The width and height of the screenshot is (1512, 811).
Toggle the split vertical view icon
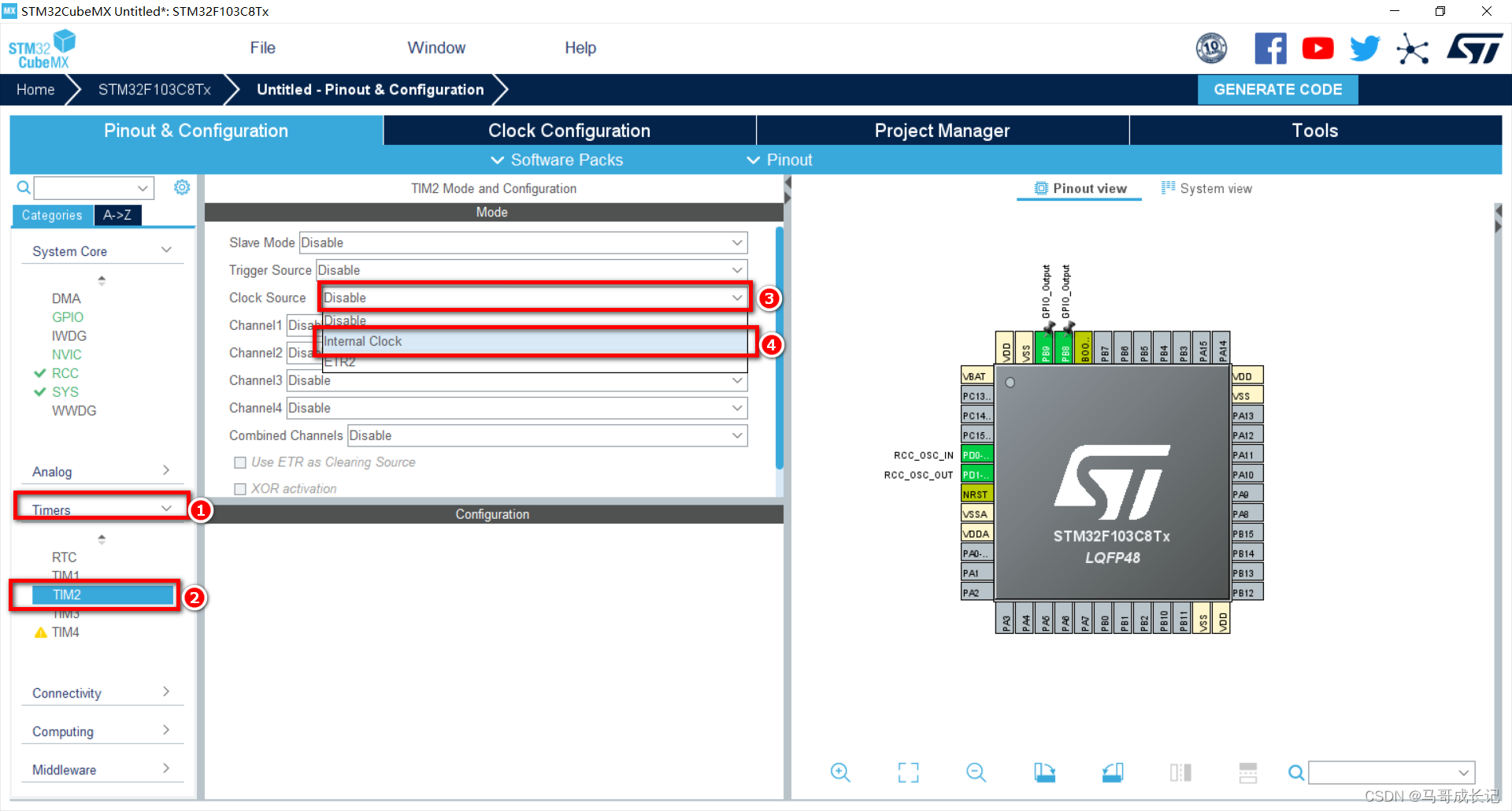pyautogui.click(x=1180, y=772)
